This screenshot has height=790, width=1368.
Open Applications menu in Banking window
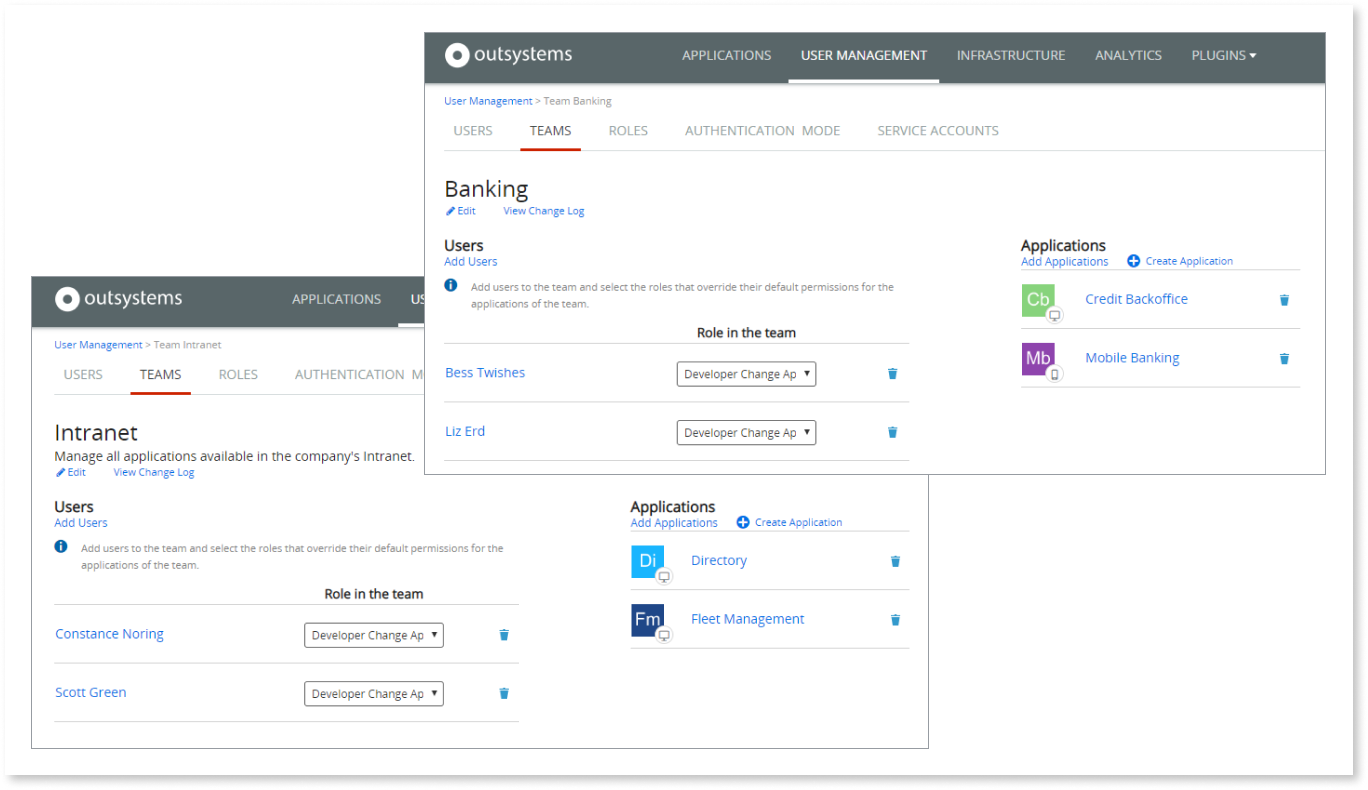pyautogui.click(x=727, y=56)
